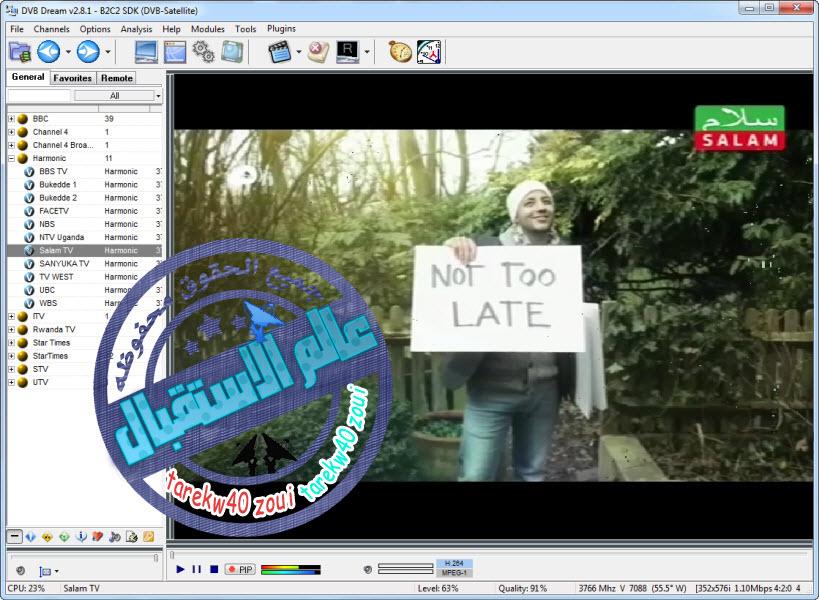
Task: Open the Modules menu
Action: tap(207, 29)
